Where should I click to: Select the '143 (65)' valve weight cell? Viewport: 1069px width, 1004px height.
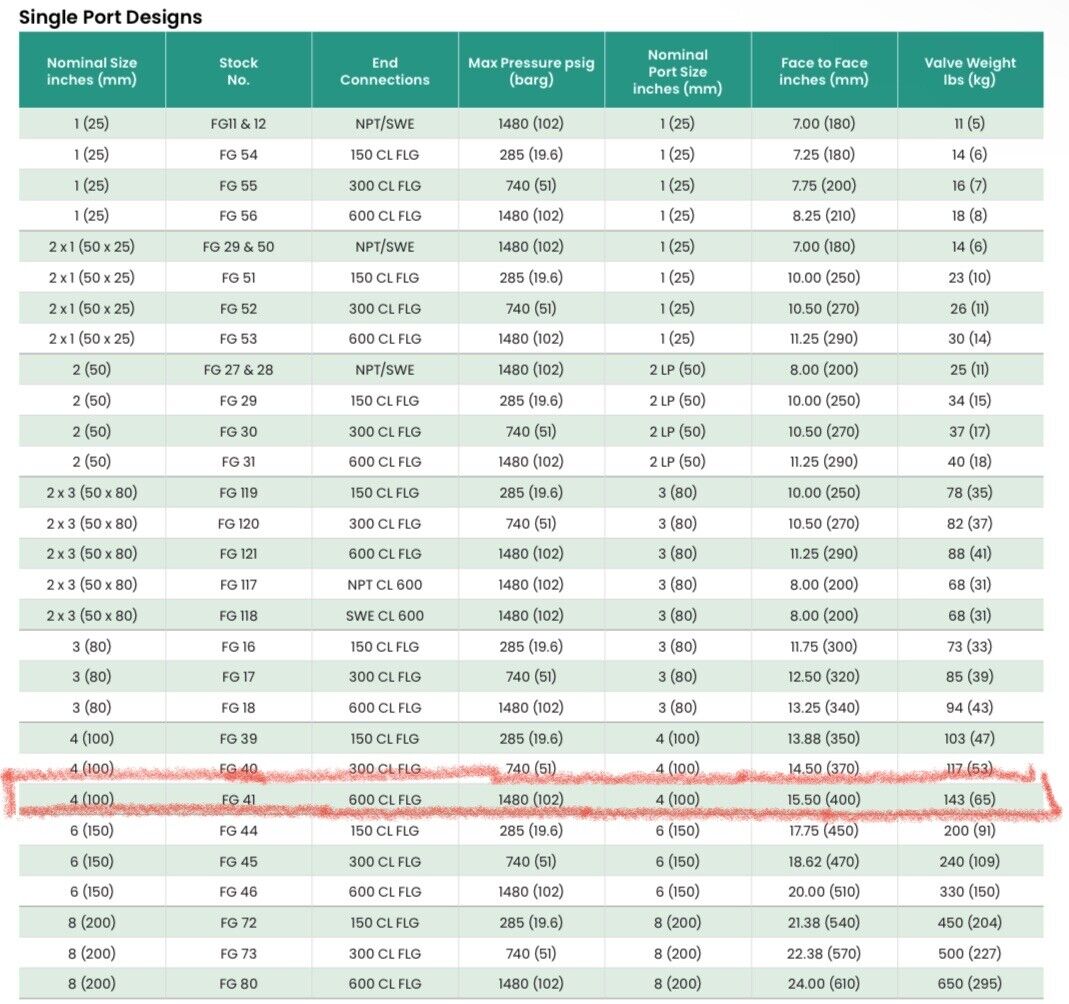[x=970, y=800]
